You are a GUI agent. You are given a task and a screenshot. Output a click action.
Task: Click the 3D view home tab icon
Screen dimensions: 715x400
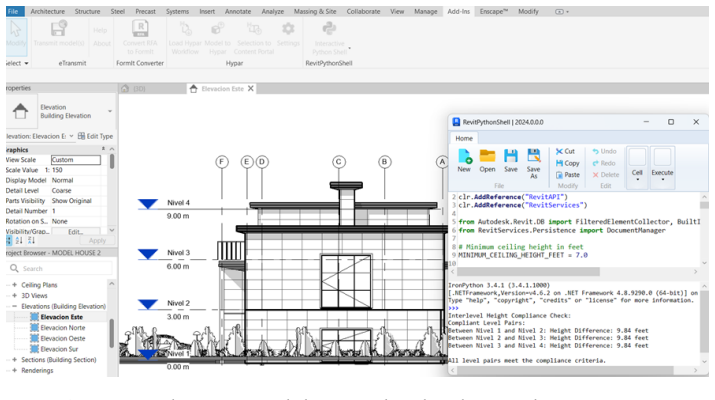(x=125, y=88)
